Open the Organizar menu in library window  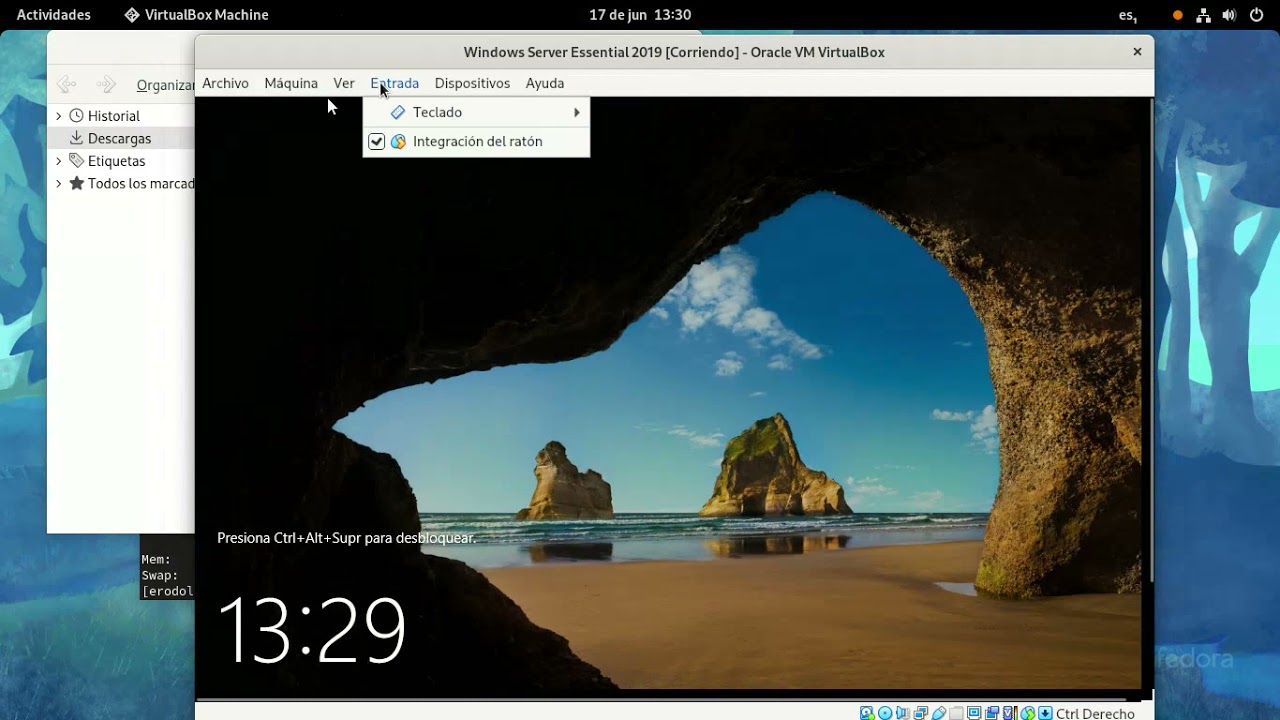[165, 85]
